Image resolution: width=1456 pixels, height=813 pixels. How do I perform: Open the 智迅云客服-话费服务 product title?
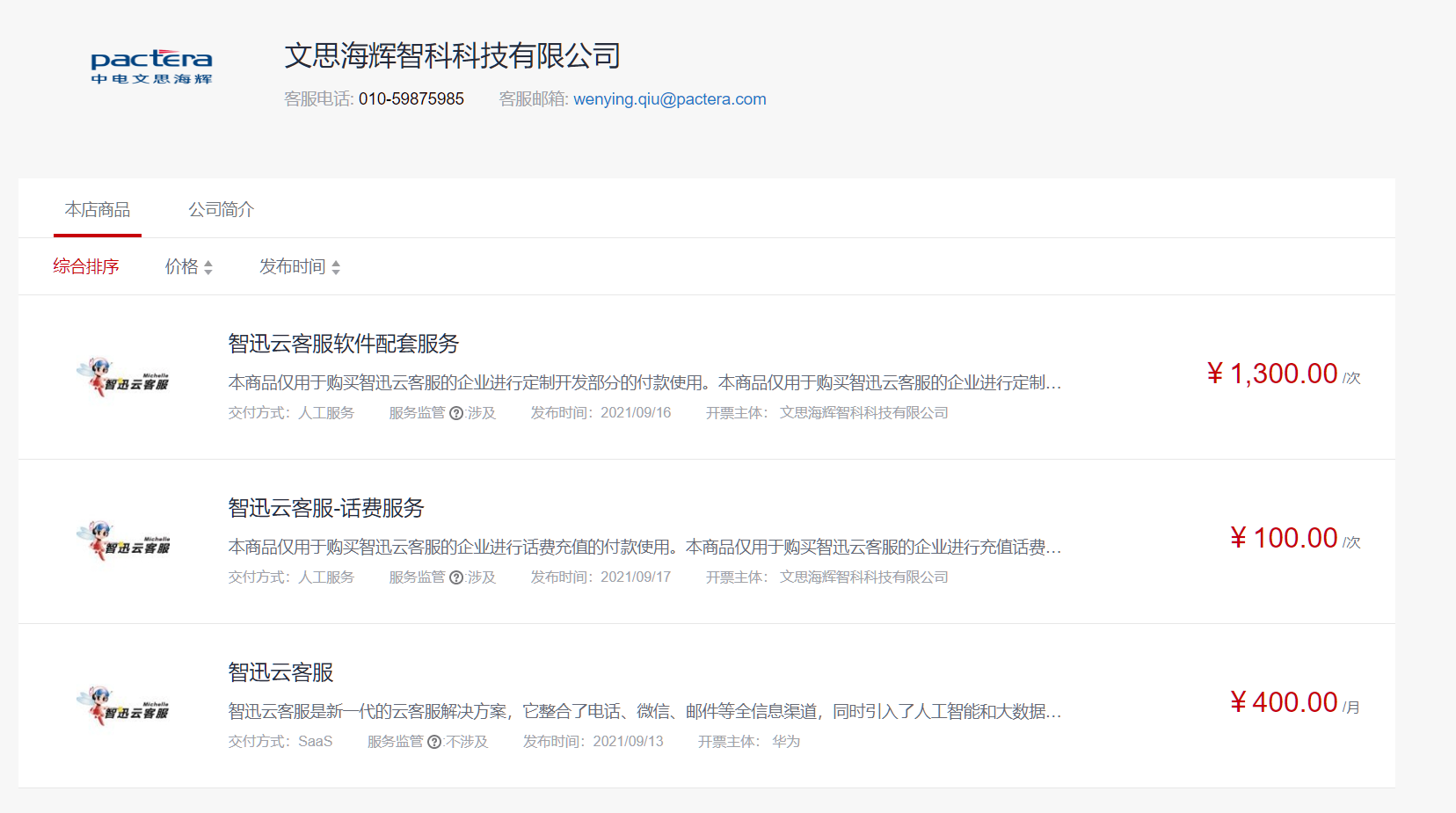coord(326,508)
